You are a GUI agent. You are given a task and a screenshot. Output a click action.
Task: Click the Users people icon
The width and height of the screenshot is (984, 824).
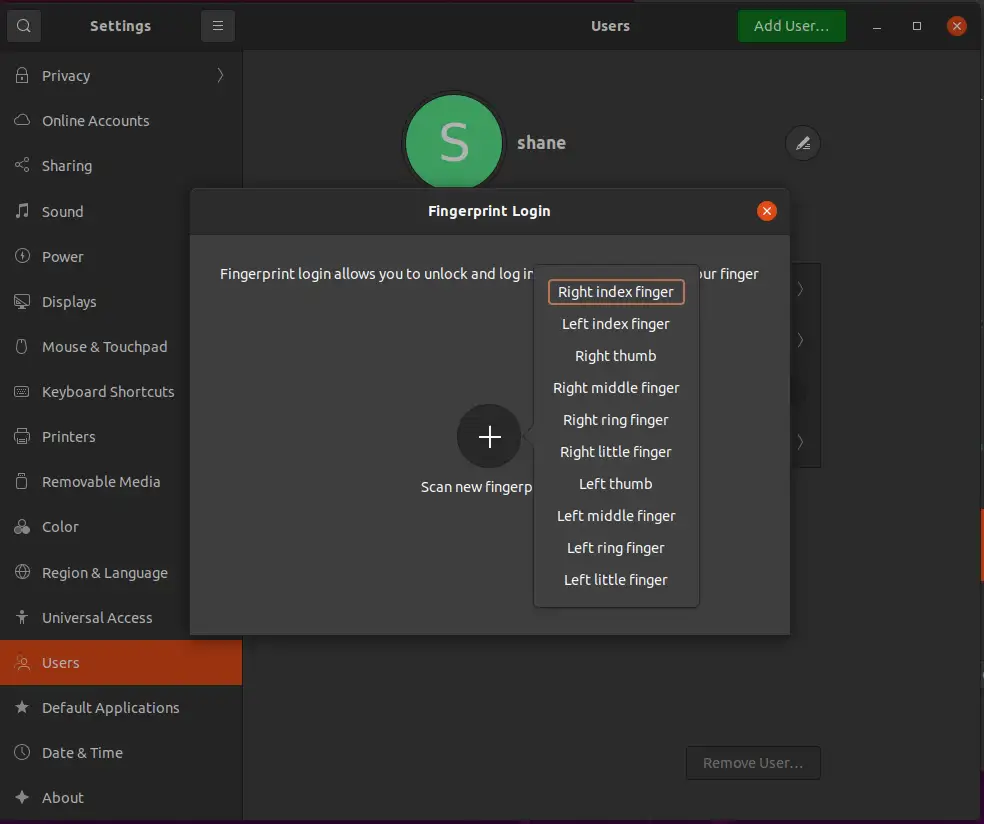tap(22, 662)
